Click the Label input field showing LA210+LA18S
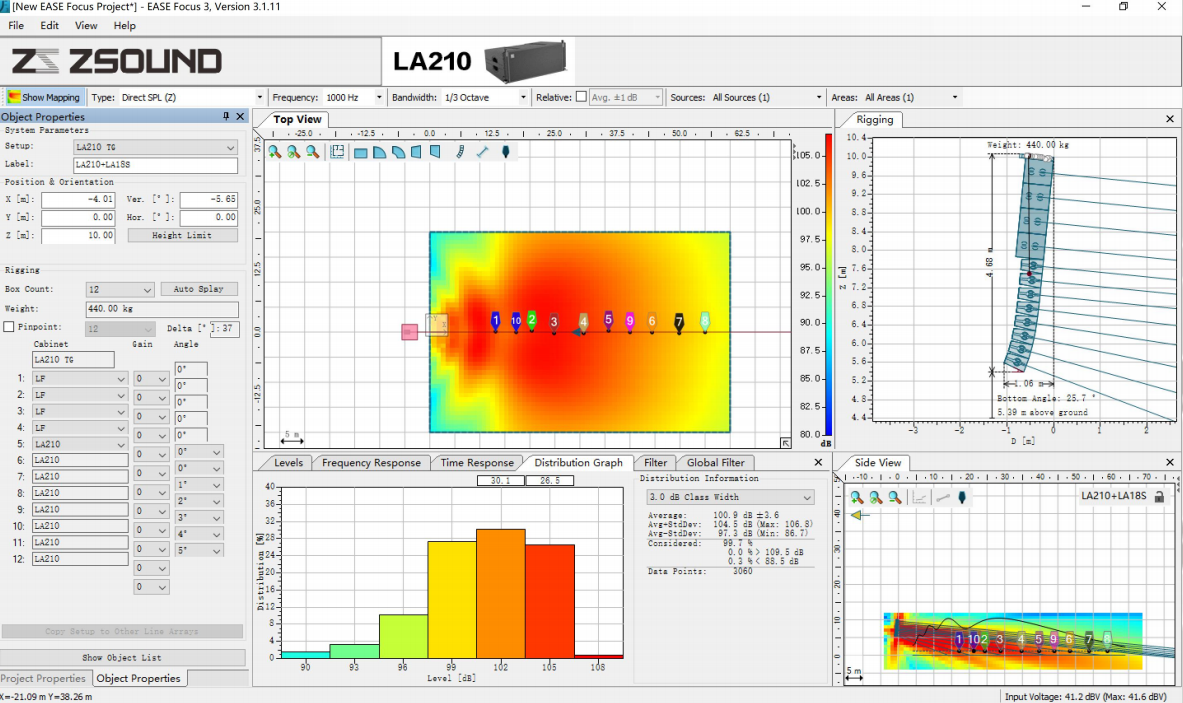The height and width of the screenshot is (703, 1183). [155, 164]
